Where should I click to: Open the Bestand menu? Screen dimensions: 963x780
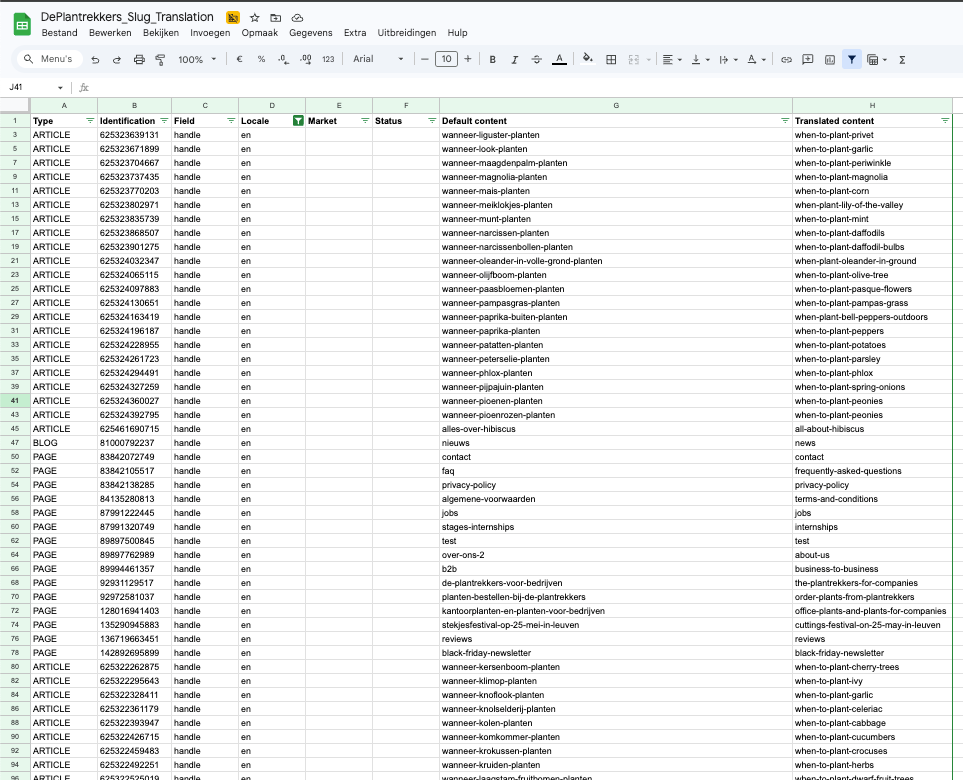point(60,33)
